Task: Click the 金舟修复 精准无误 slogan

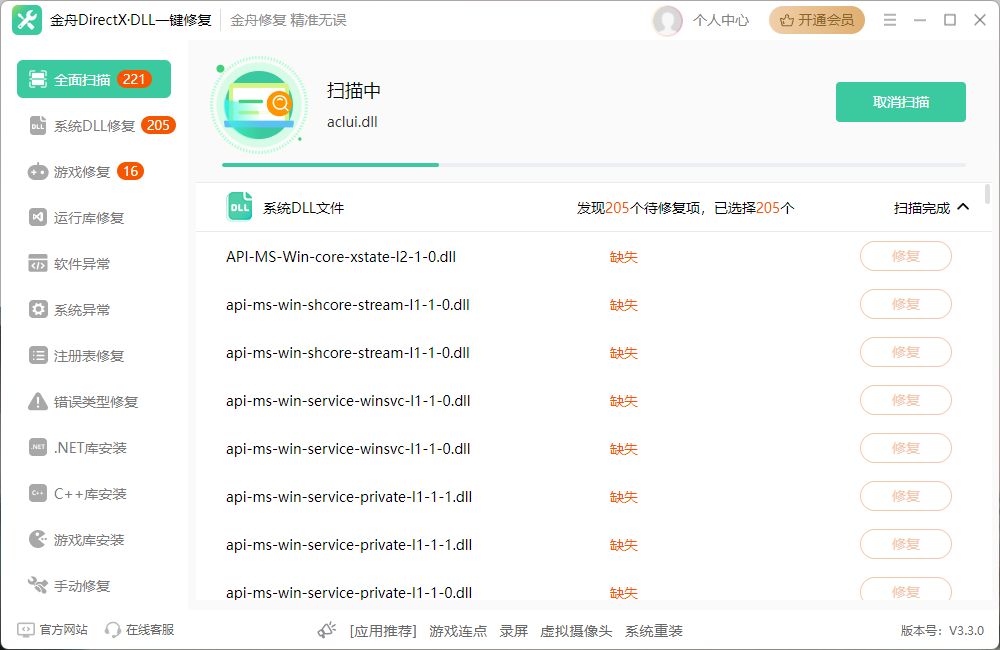Action: tap(288, 20)
